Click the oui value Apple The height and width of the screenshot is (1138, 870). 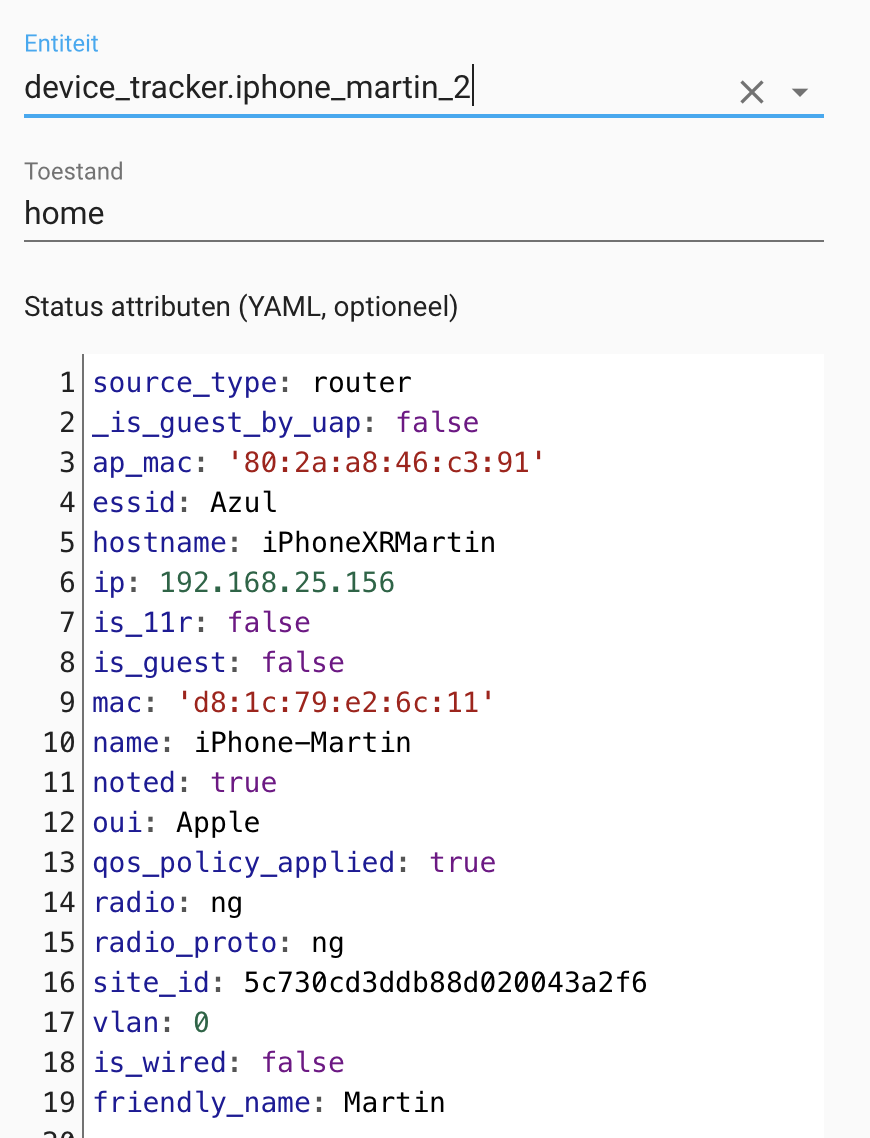coord(218,822)
